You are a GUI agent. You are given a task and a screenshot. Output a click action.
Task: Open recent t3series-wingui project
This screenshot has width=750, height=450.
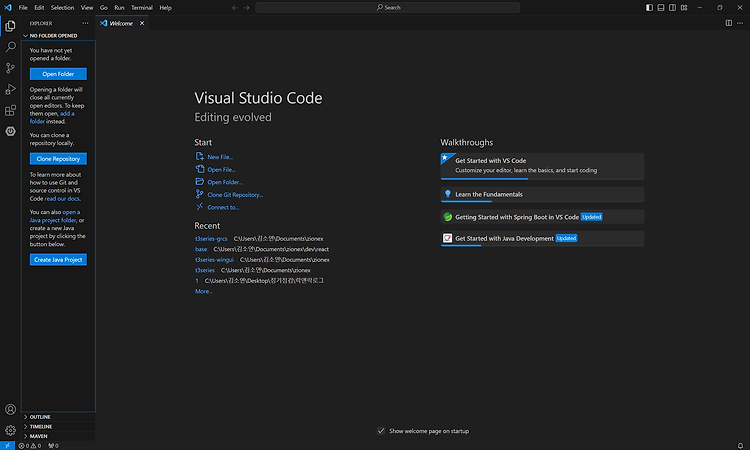pos(214,260)
